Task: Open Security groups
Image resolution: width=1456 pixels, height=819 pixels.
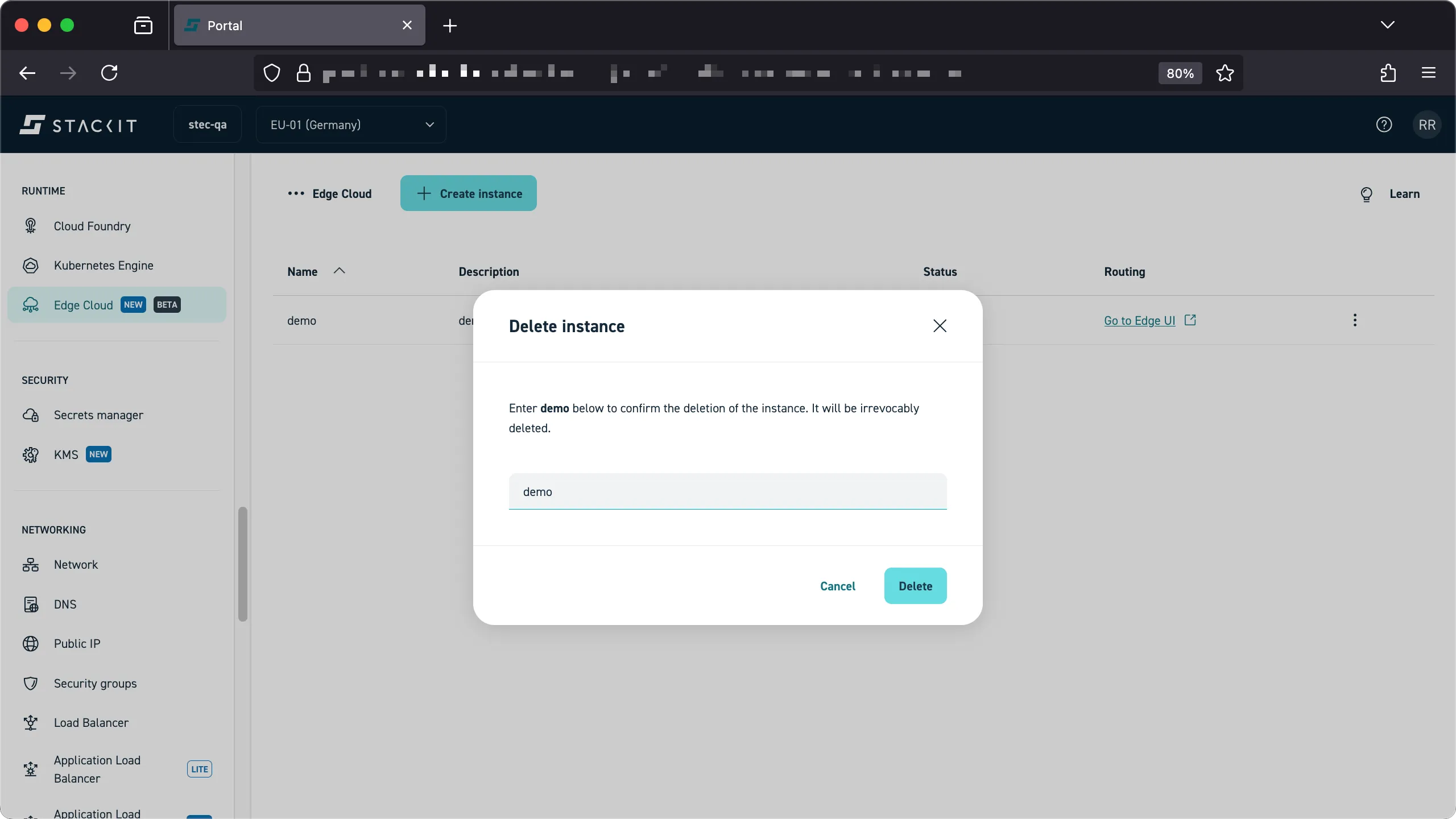Action: coord(95,683)
